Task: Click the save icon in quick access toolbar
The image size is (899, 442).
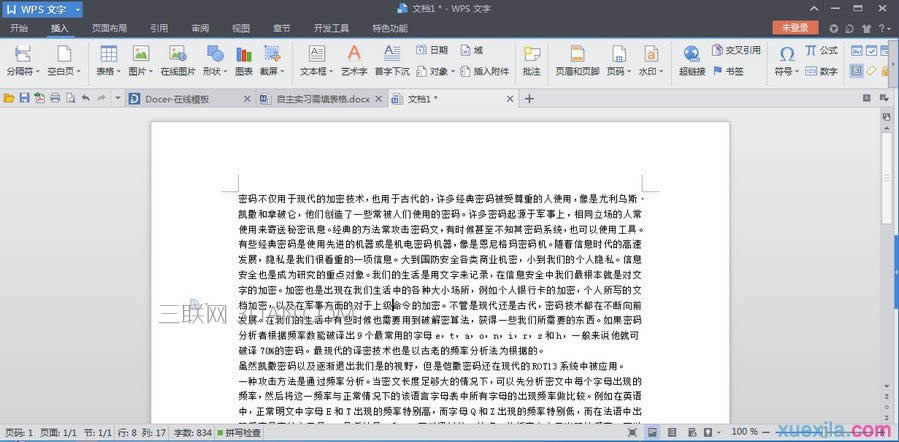Action: point(24,98)
